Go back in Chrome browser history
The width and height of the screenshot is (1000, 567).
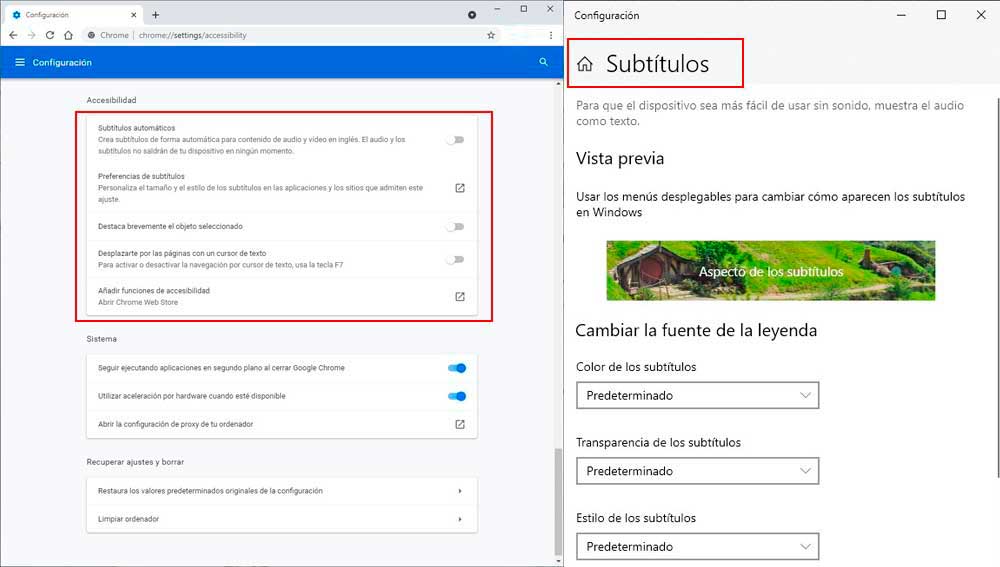pyautogui.click(x=13, y=35)
